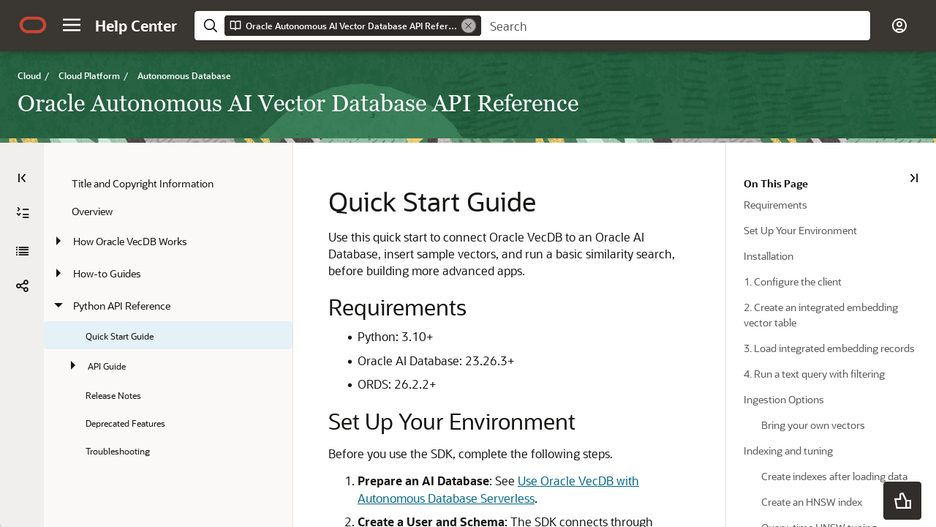Jump to Create indexes after loading data
The height and width of the screenshot is (527, 936).
pyautogui.click(x=834, y=477)
